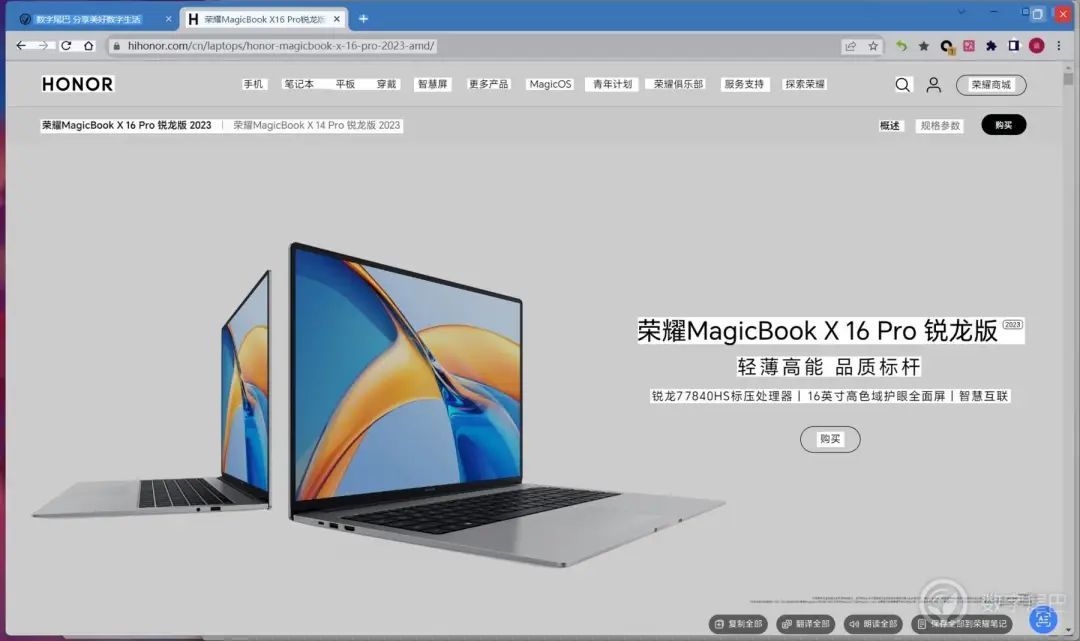Open the 智慧屏 navigation menu

pos(433,84)
